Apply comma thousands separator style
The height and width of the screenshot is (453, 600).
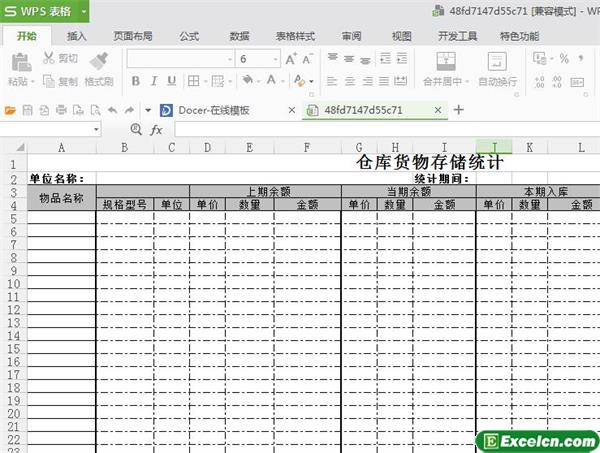pyautogui.click(x=581, y=59)
